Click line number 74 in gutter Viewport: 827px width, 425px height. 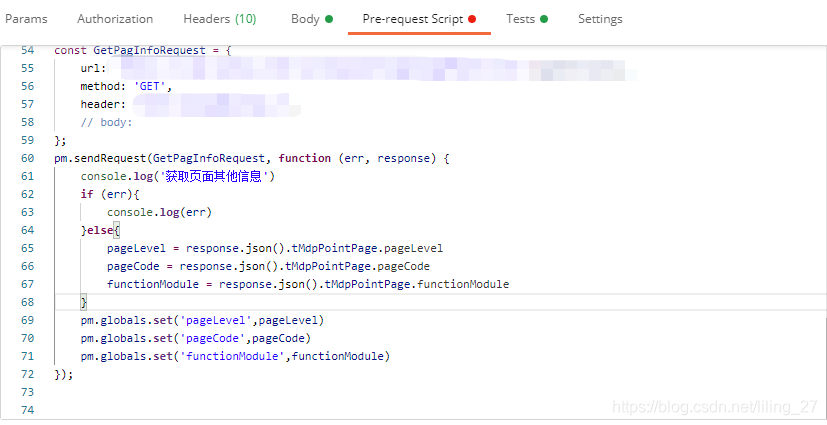pos(27,410)
